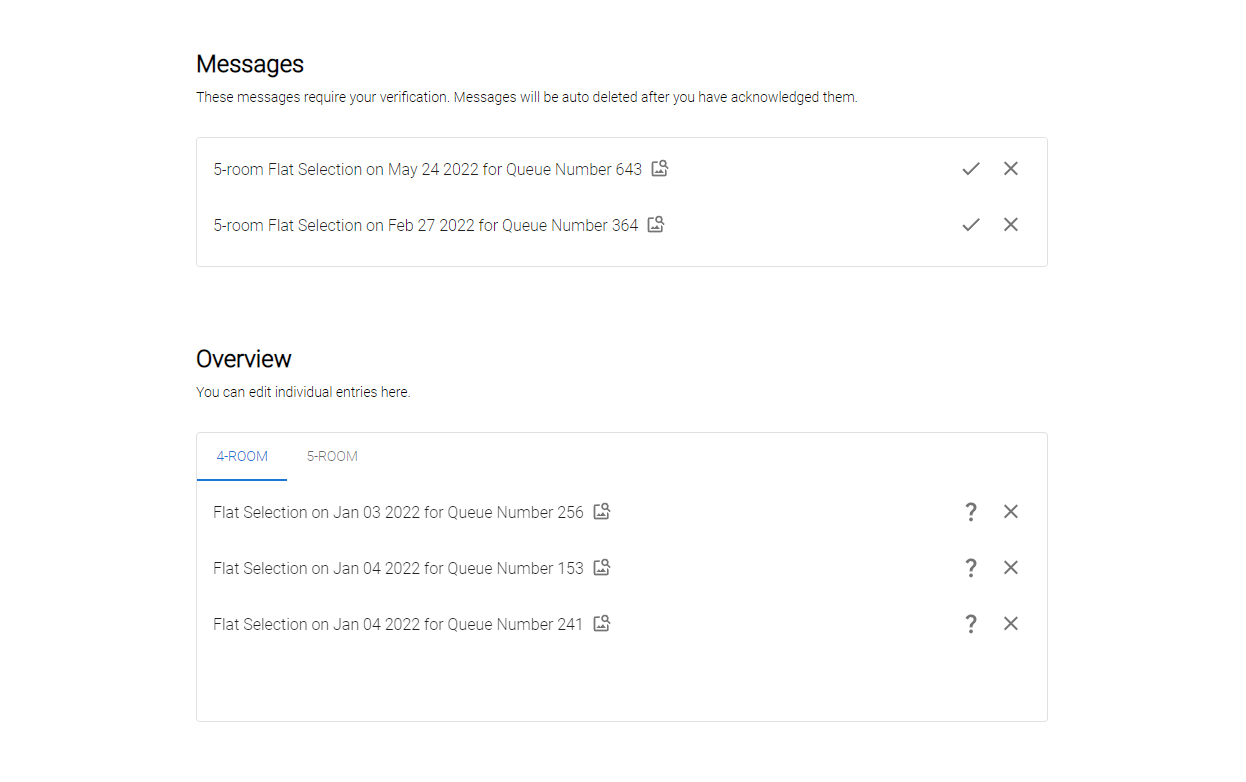Select the 4-ROOM tab

(242, 456)
